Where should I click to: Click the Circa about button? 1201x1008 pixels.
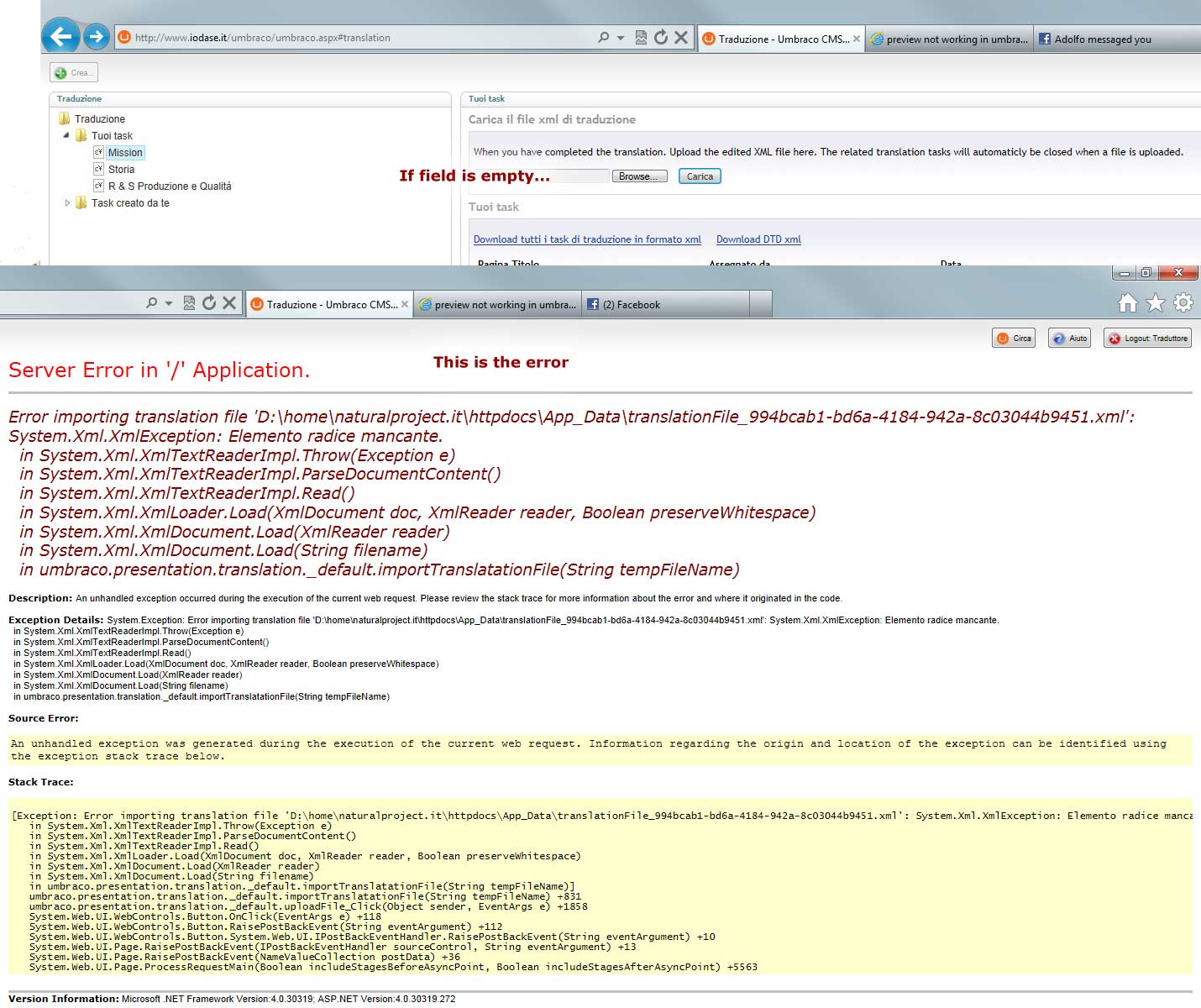[x=1014, y=339]
